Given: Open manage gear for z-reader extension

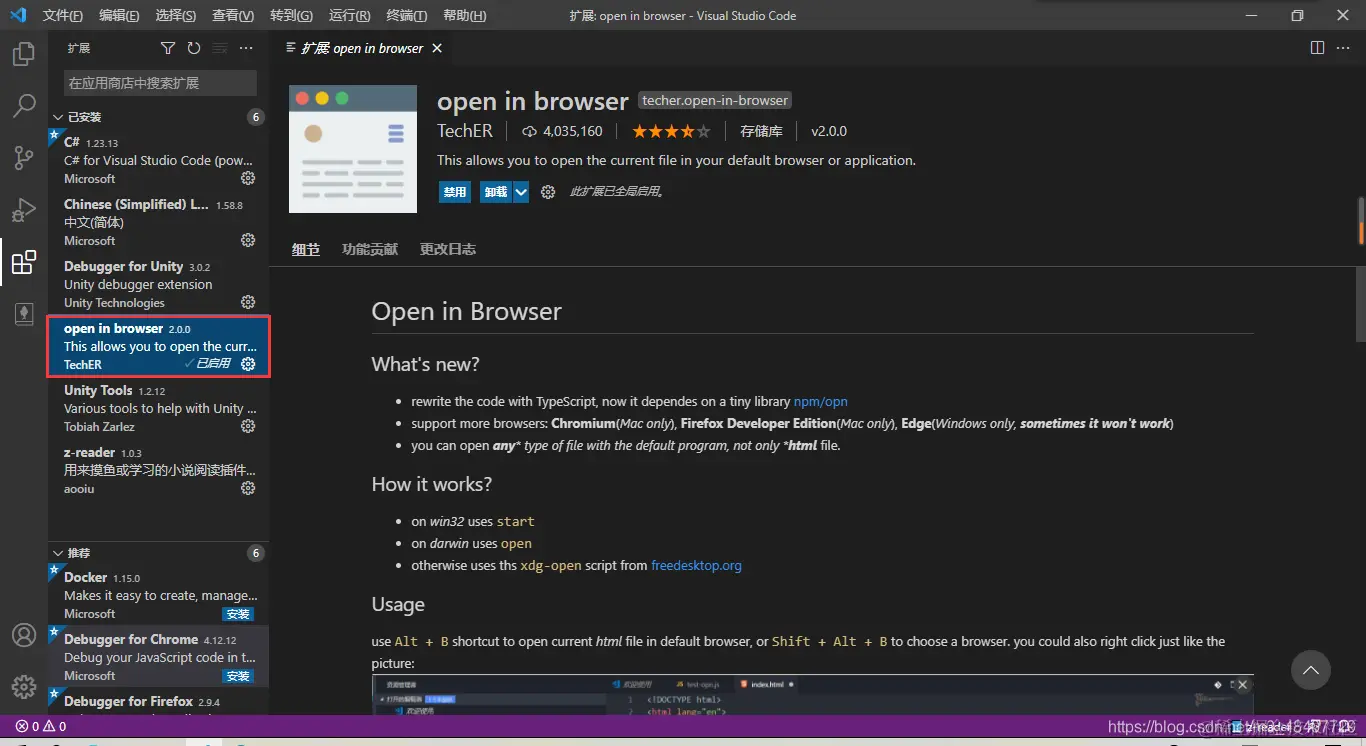Looking at the screenshot, I should pos(248,488).
